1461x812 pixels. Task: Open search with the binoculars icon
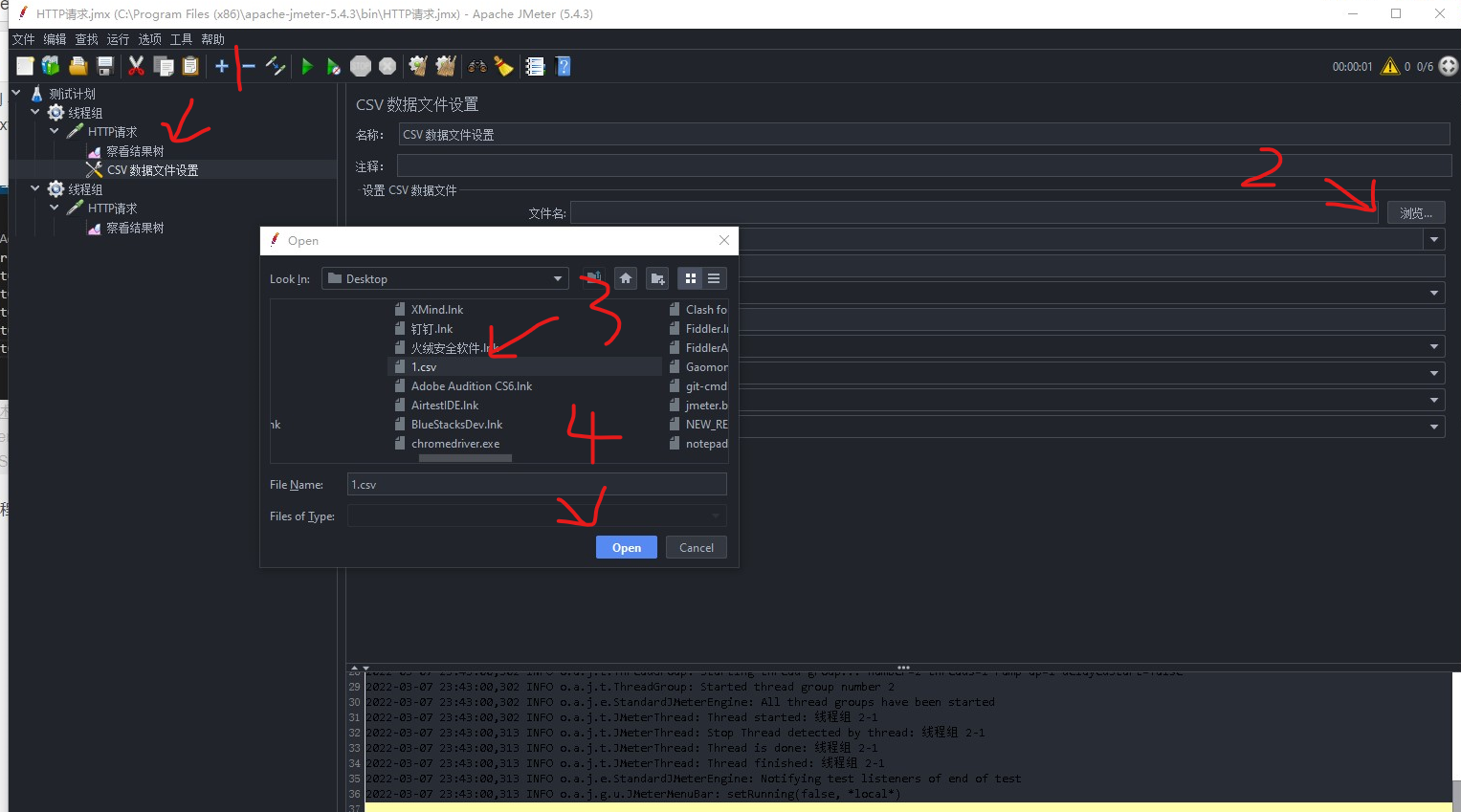coord(476,66)
